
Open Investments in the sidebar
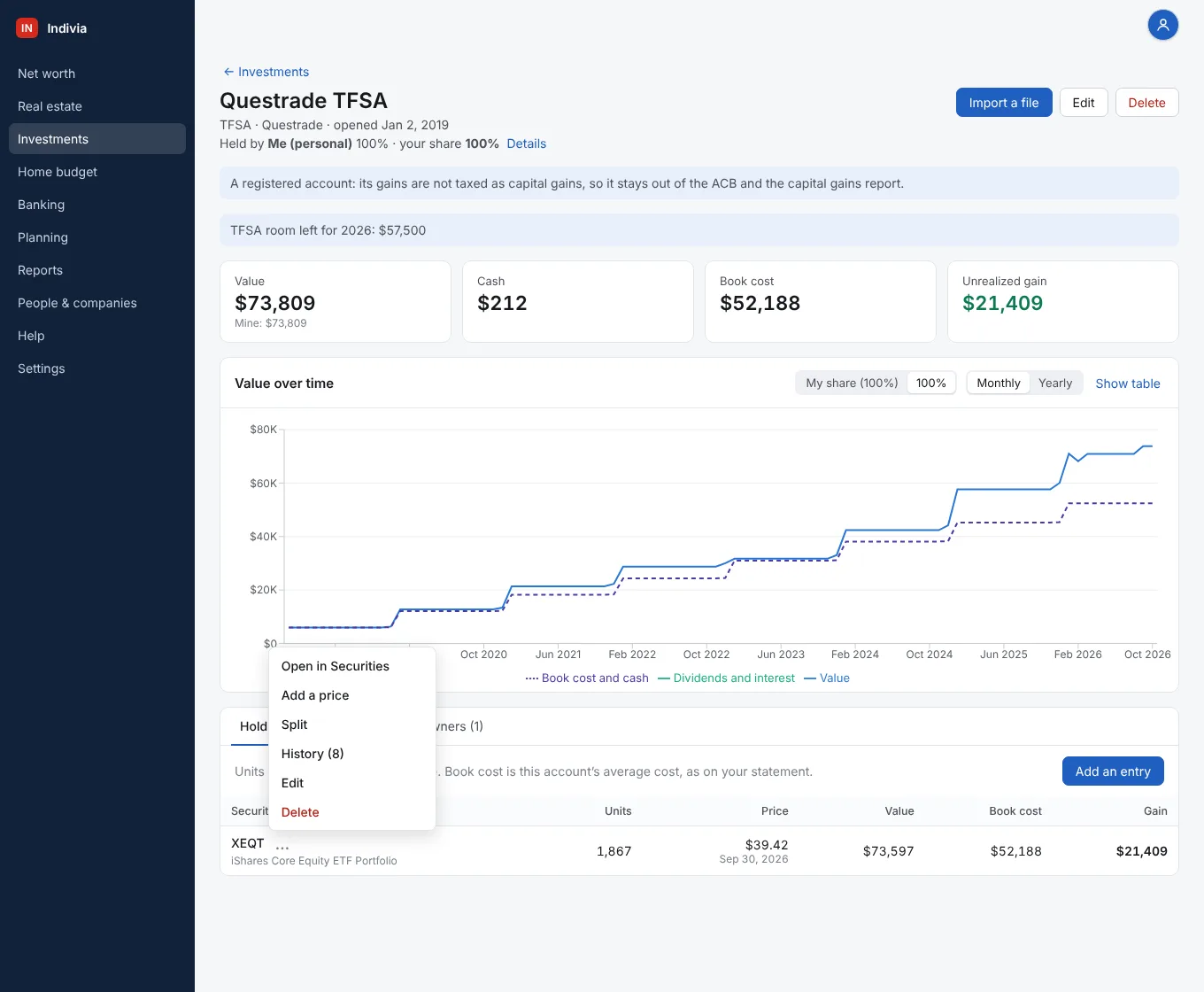(x=97, y=139)
